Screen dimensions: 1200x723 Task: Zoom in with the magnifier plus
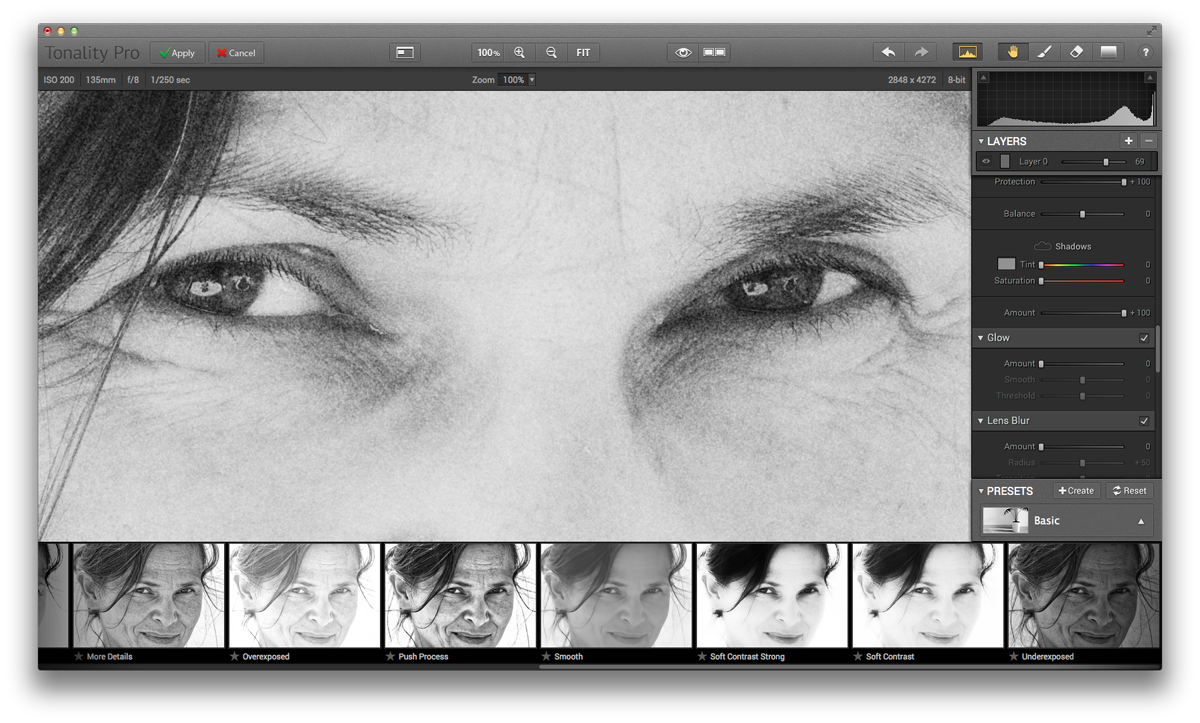coord(519,52)
